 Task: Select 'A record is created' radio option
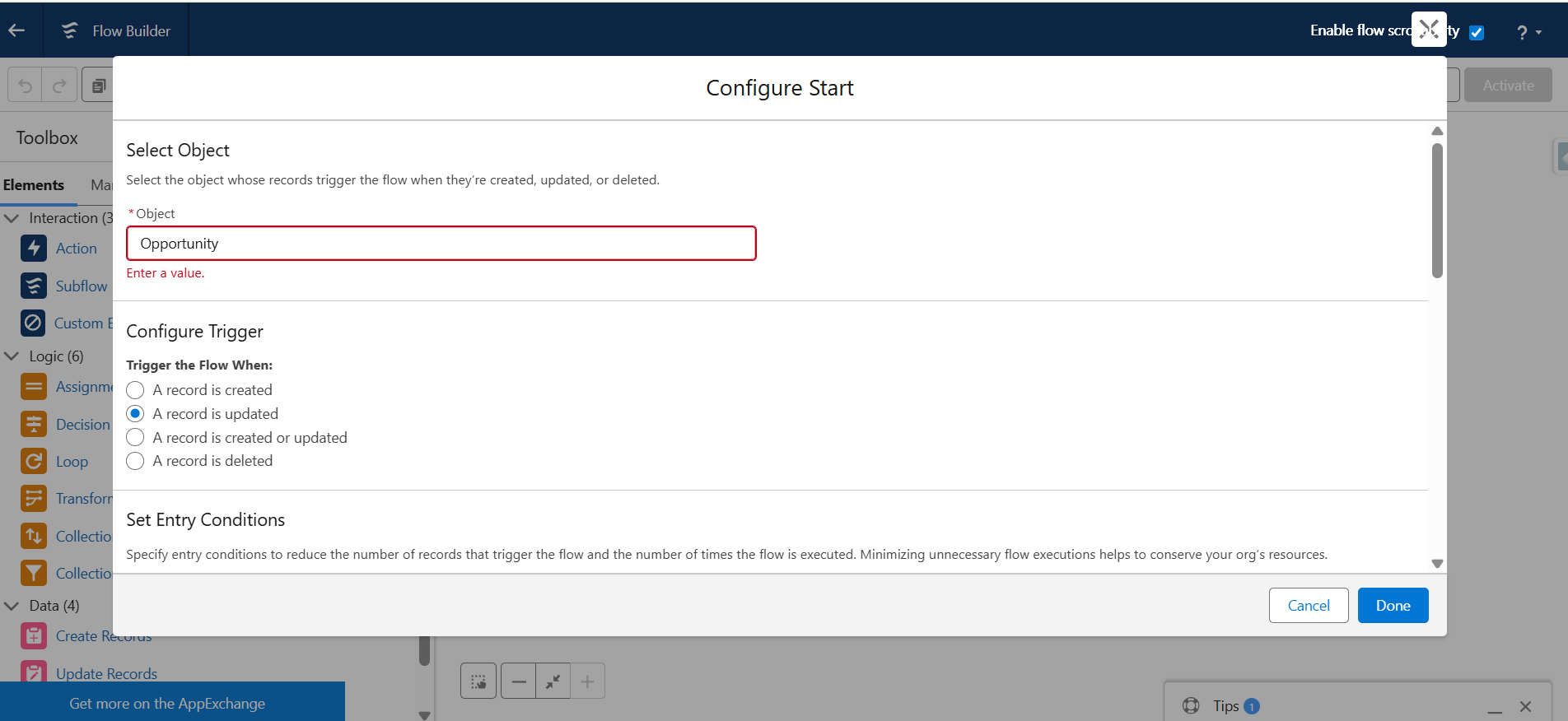click(136, 390)
